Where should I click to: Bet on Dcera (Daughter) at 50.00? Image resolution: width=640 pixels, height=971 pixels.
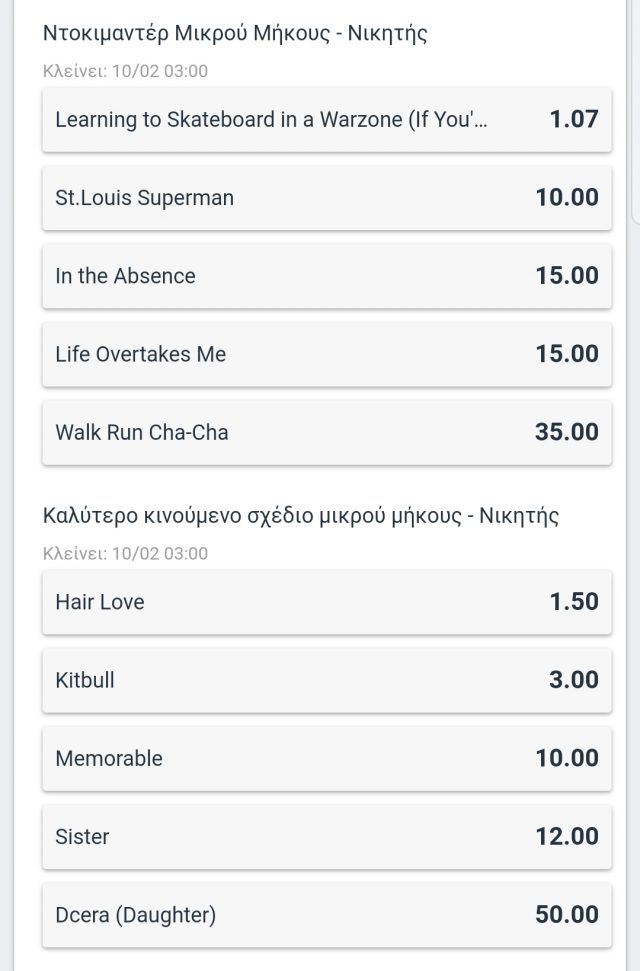[x=327, y=915]
